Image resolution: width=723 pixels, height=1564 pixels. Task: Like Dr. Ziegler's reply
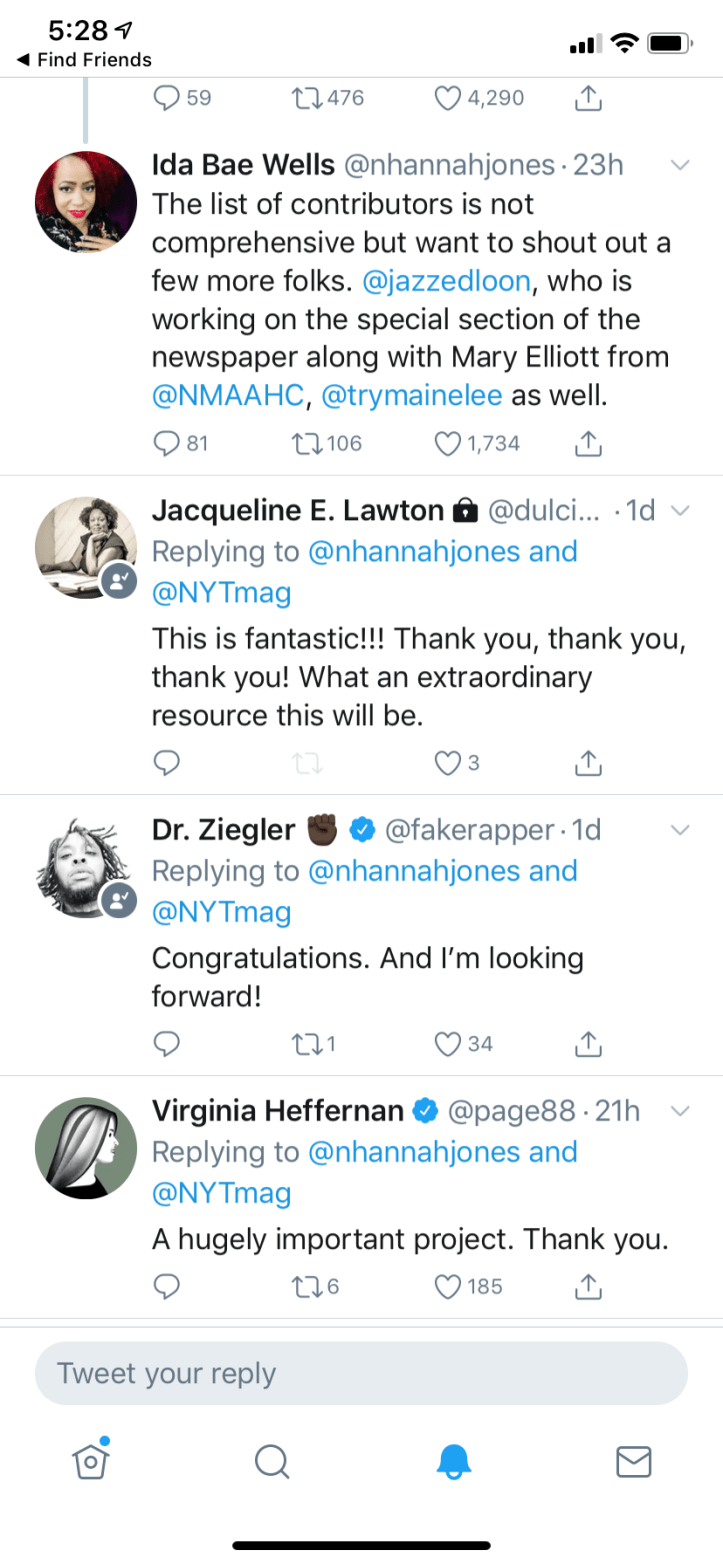[449, 1044]
